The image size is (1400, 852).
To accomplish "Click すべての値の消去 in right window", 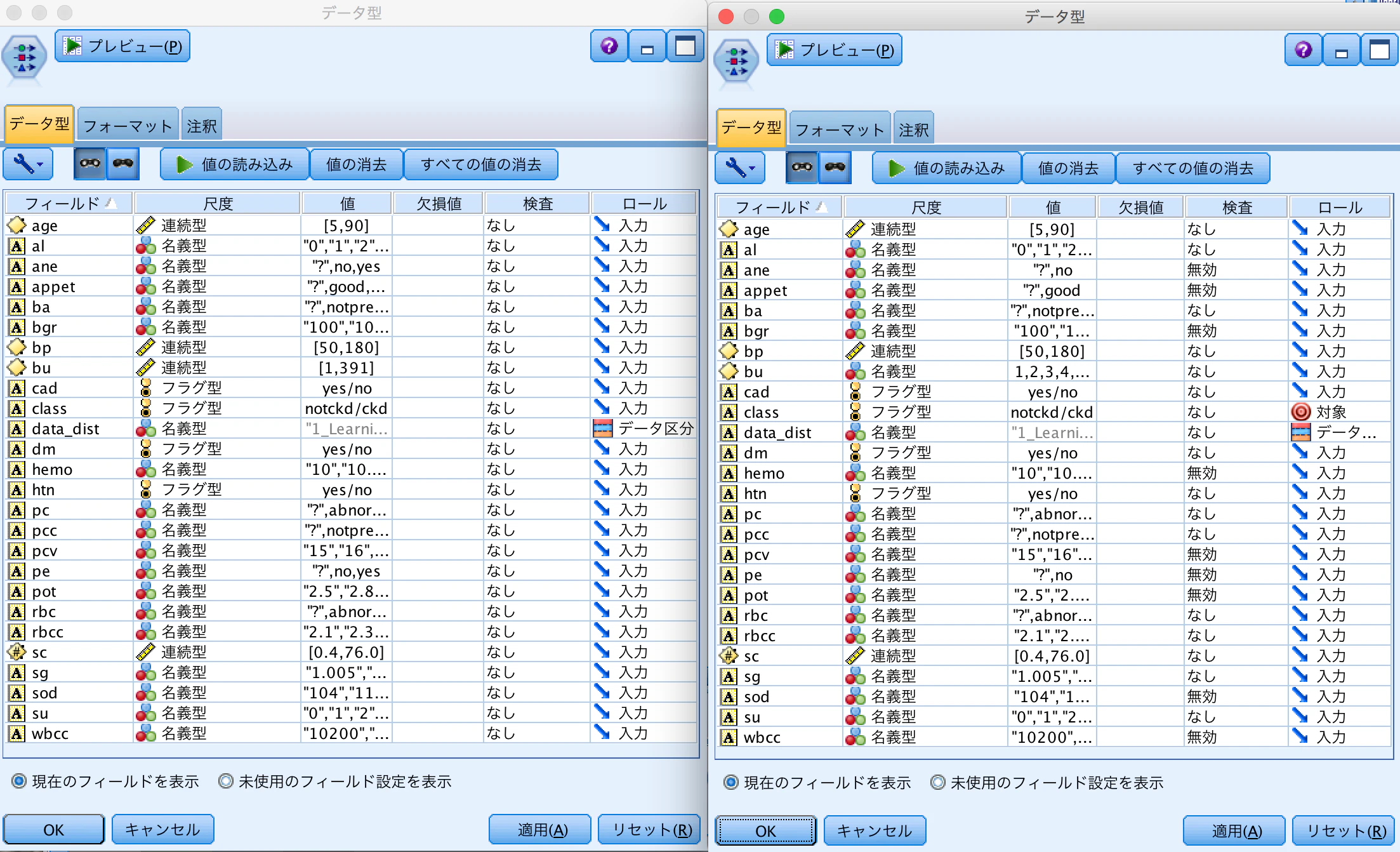I will [1193, 168].
